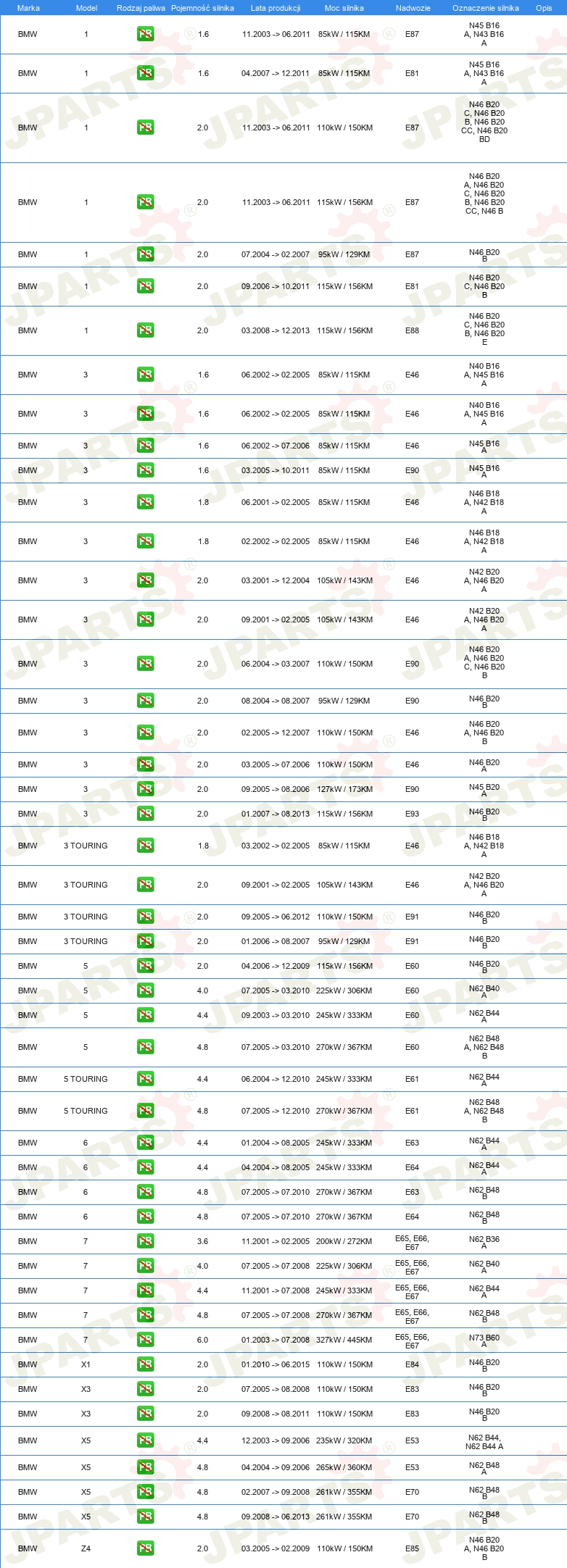Image resolution: width=567 pixels, height=1568 pixels.
Task: Click fuel icon in BMW 5 4.0 E60 row
Action: 145,991
